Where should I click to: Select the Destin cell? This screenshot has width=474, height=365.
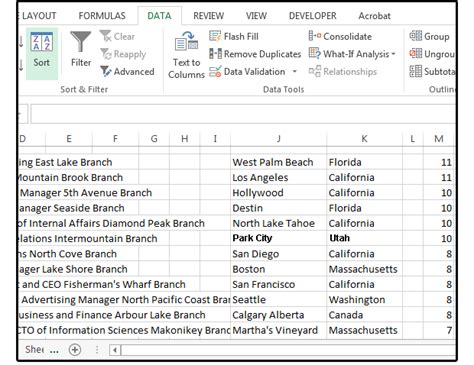coord(278,208)
